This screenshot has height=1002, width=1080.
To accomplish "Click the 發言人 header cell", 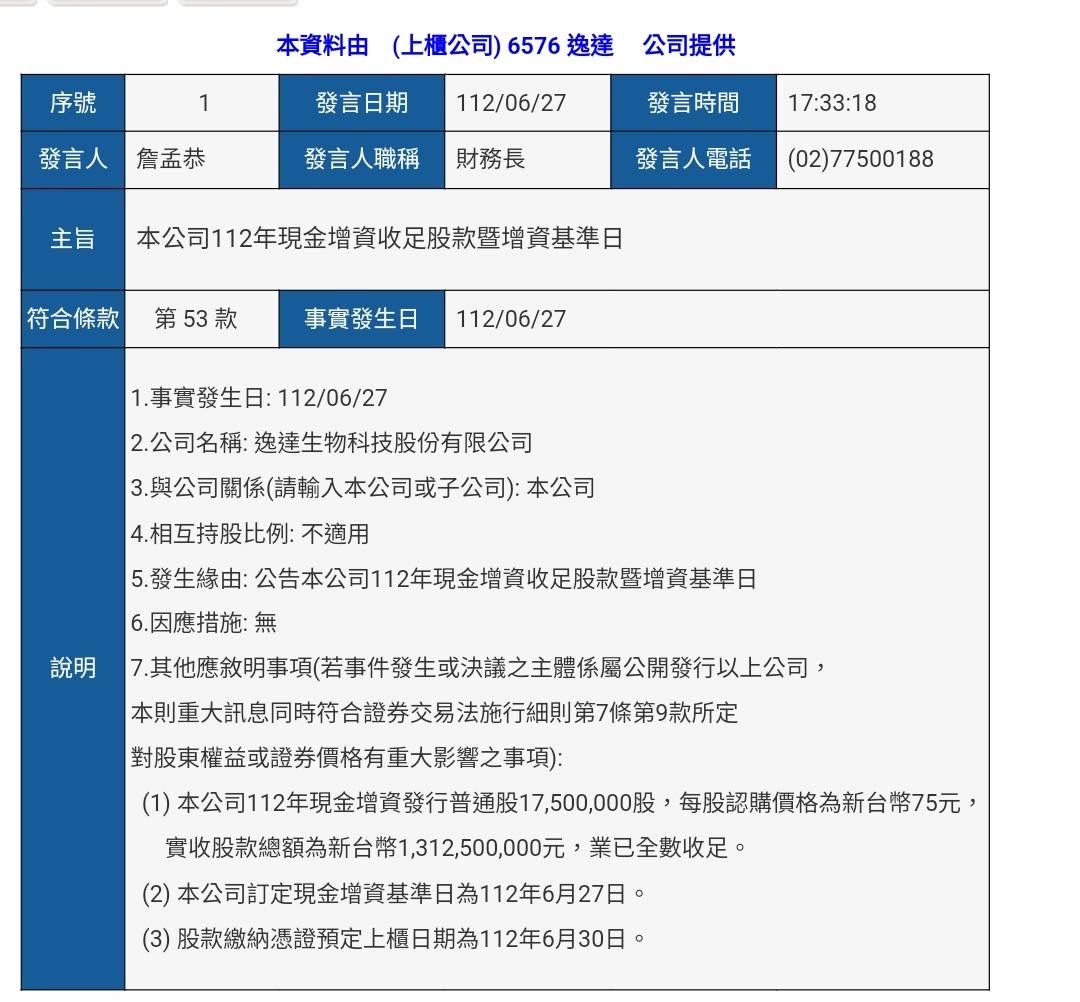I will point(73,160).
